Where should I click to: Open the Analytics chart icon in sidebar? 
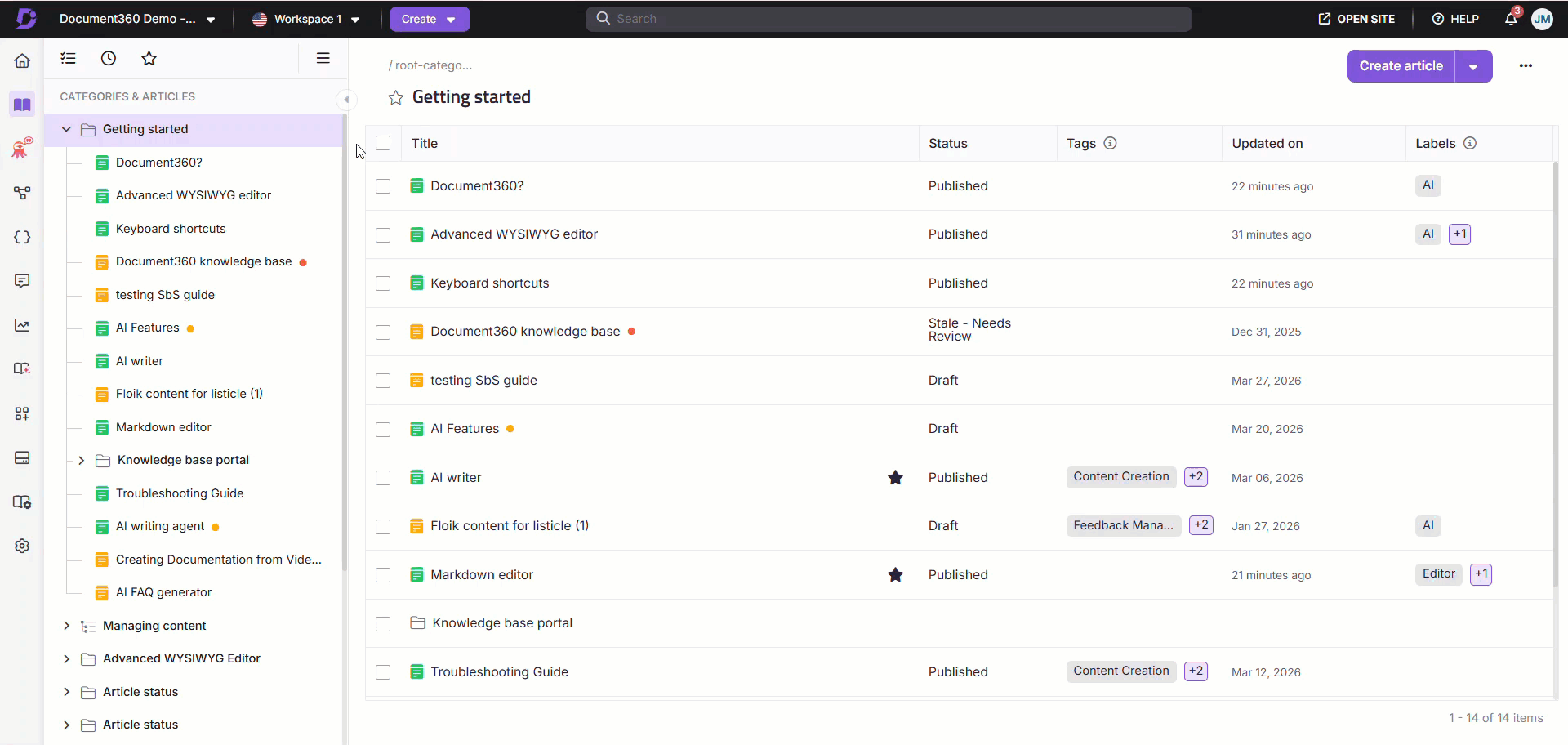(22, 326)
